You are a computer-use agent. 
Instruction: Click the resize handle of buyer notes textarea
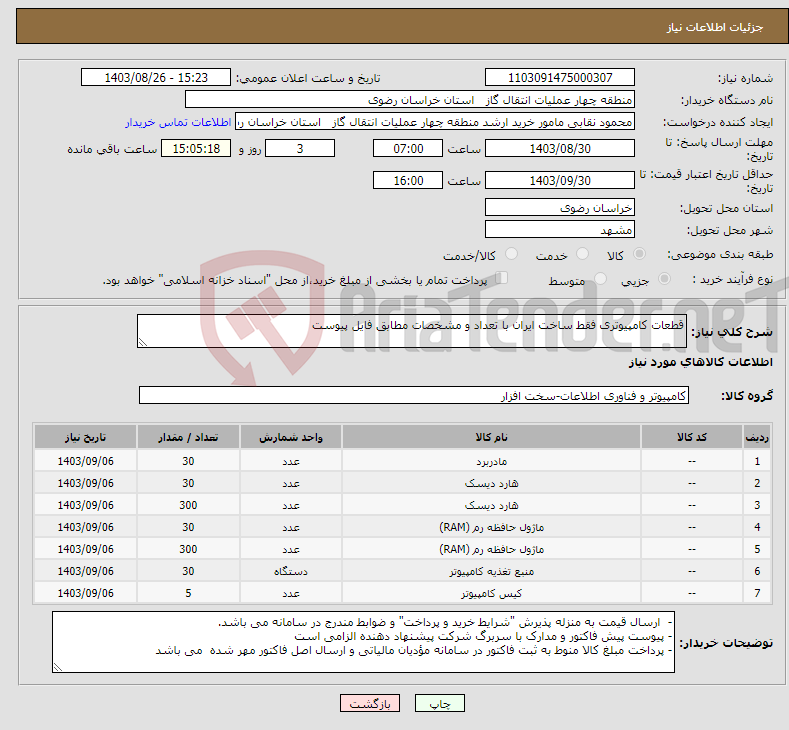point(58,668)
